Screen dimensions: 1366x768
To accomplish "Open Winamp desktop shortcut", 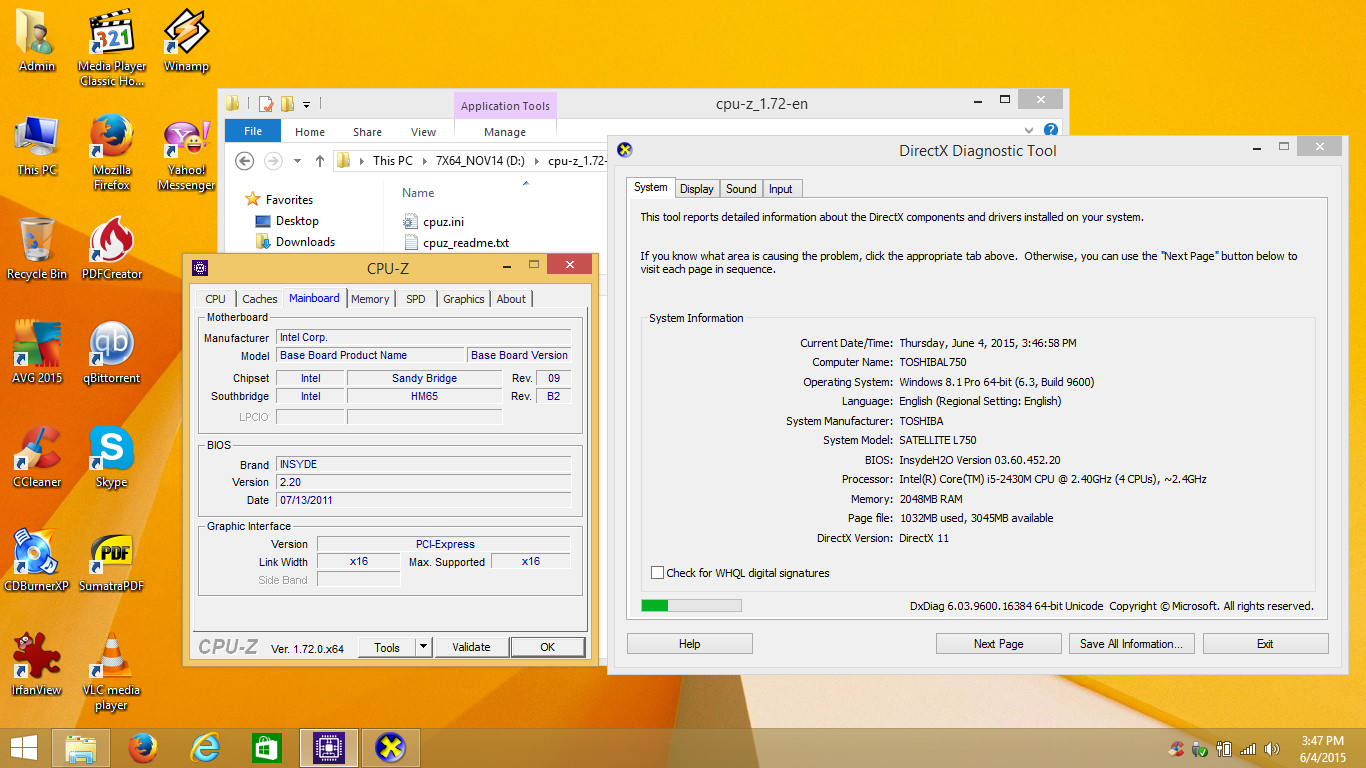I will tap(186, 40).
